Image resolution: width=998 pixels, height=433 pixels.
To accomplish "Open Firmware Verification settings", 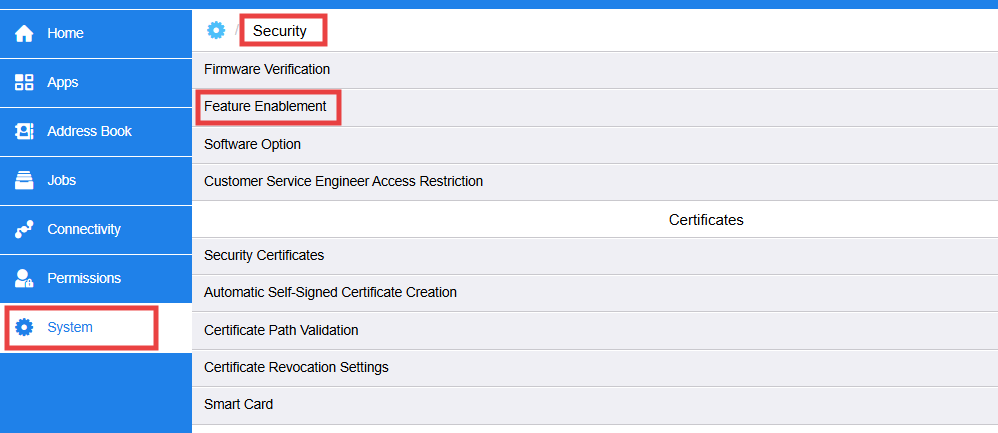I will [267, 70].
